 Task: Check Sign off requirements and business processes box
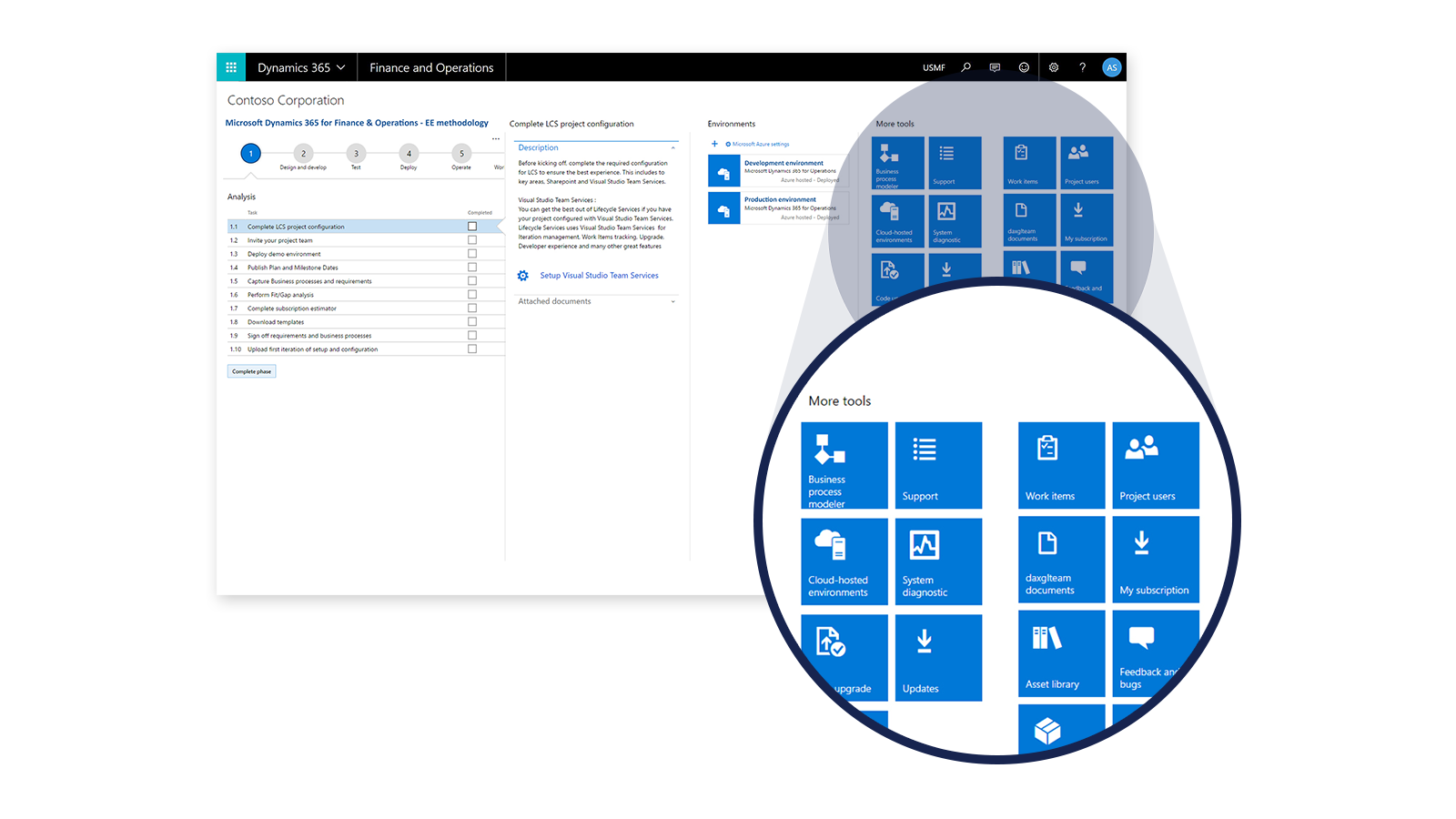472,336
